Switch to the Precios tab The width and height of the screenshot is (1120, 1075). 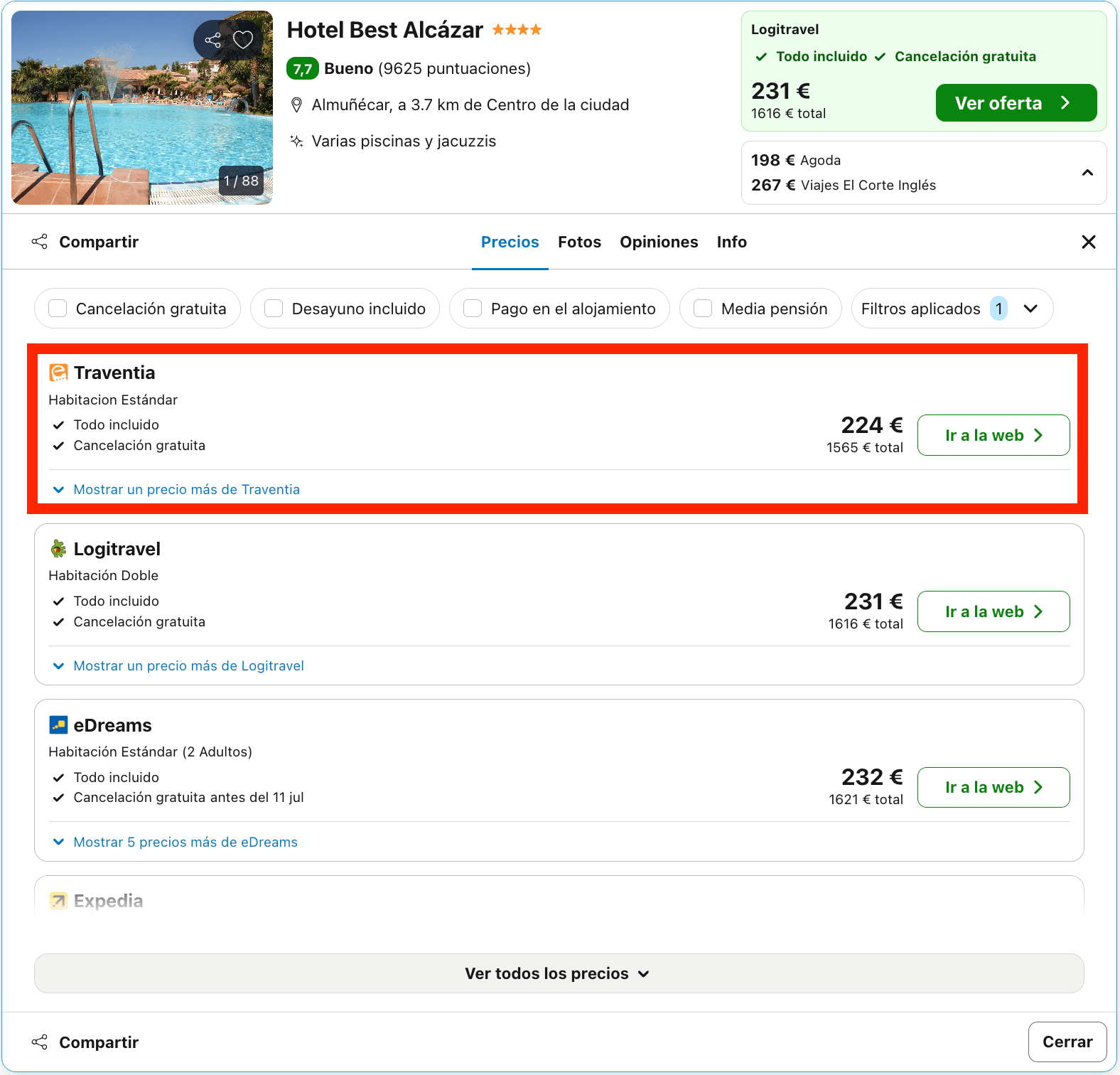coord(510,242)
